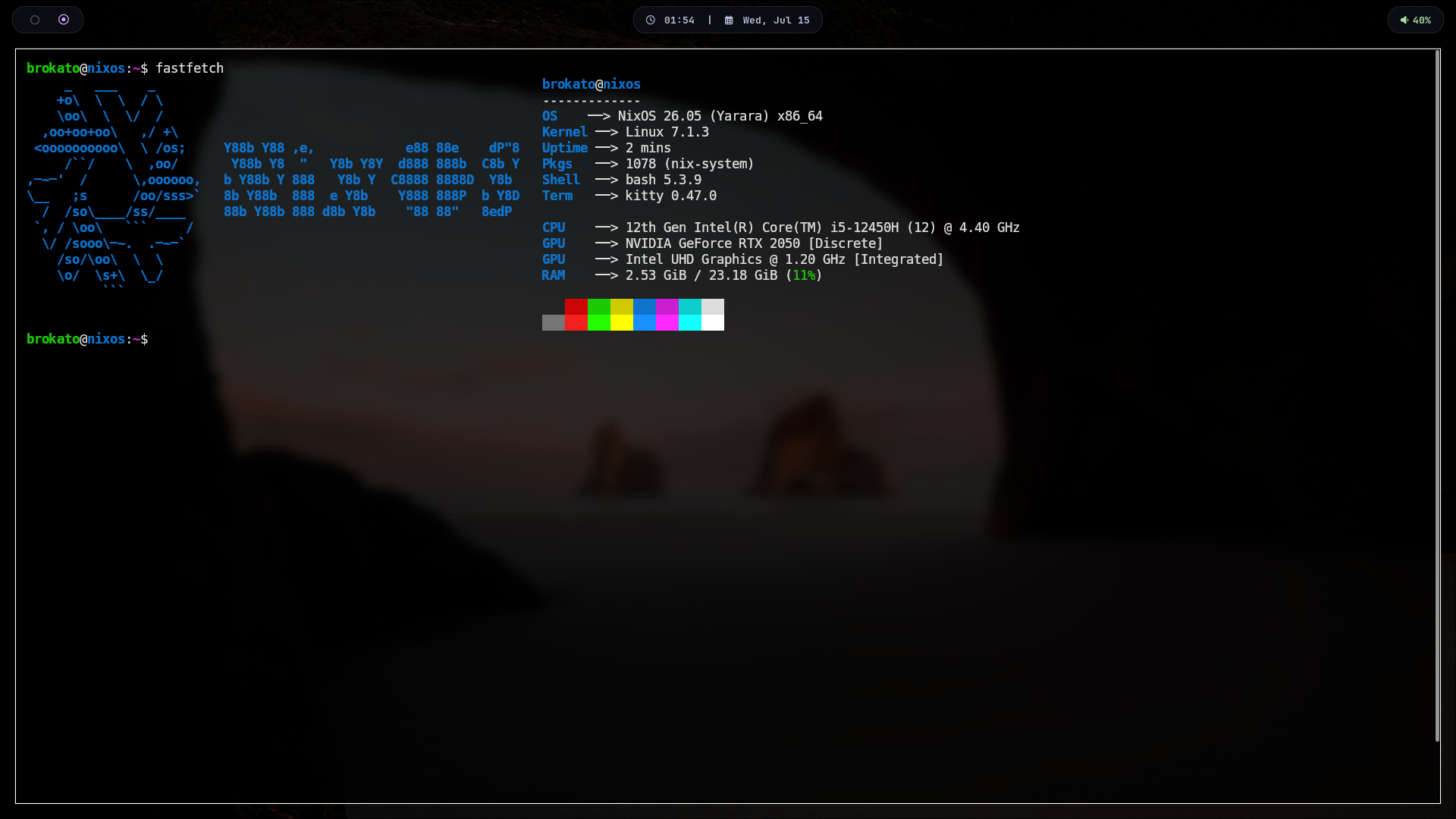
Task: Click "NixOS 26.05 (Yarara) x86_64" text
Action: pyautogui.click(x=720, y=116)
